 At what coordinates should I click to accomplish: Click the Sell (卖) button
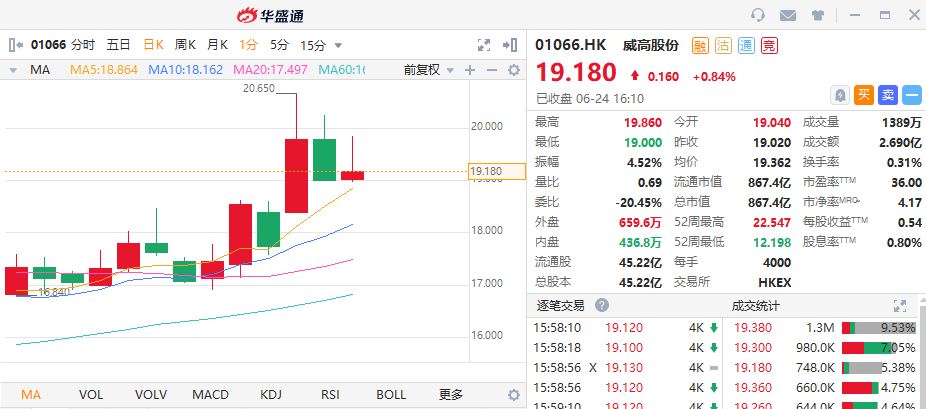tap(888, 94)
